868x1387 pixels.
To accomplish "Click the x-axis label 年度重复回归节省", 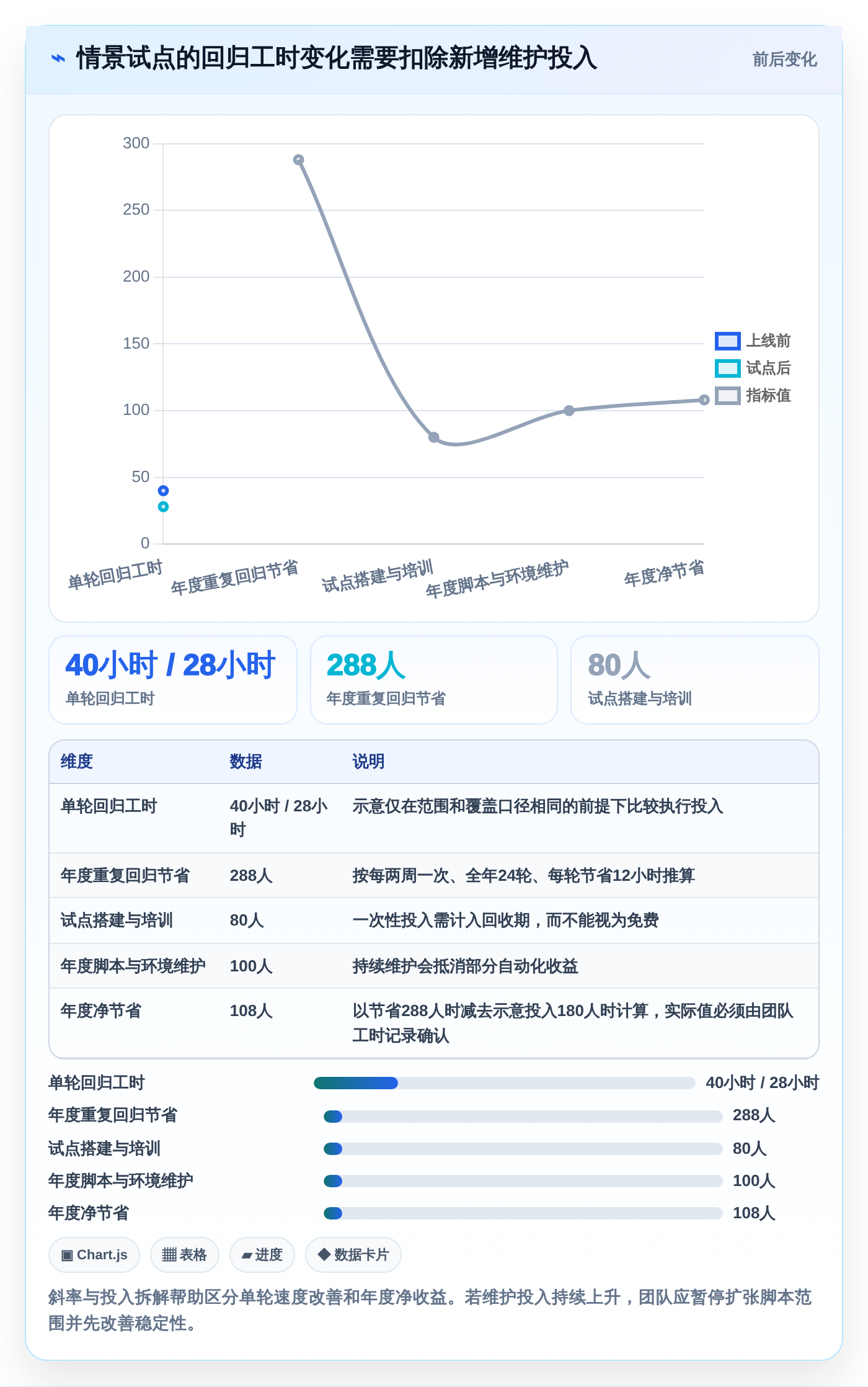I will (x=235, y=578).
